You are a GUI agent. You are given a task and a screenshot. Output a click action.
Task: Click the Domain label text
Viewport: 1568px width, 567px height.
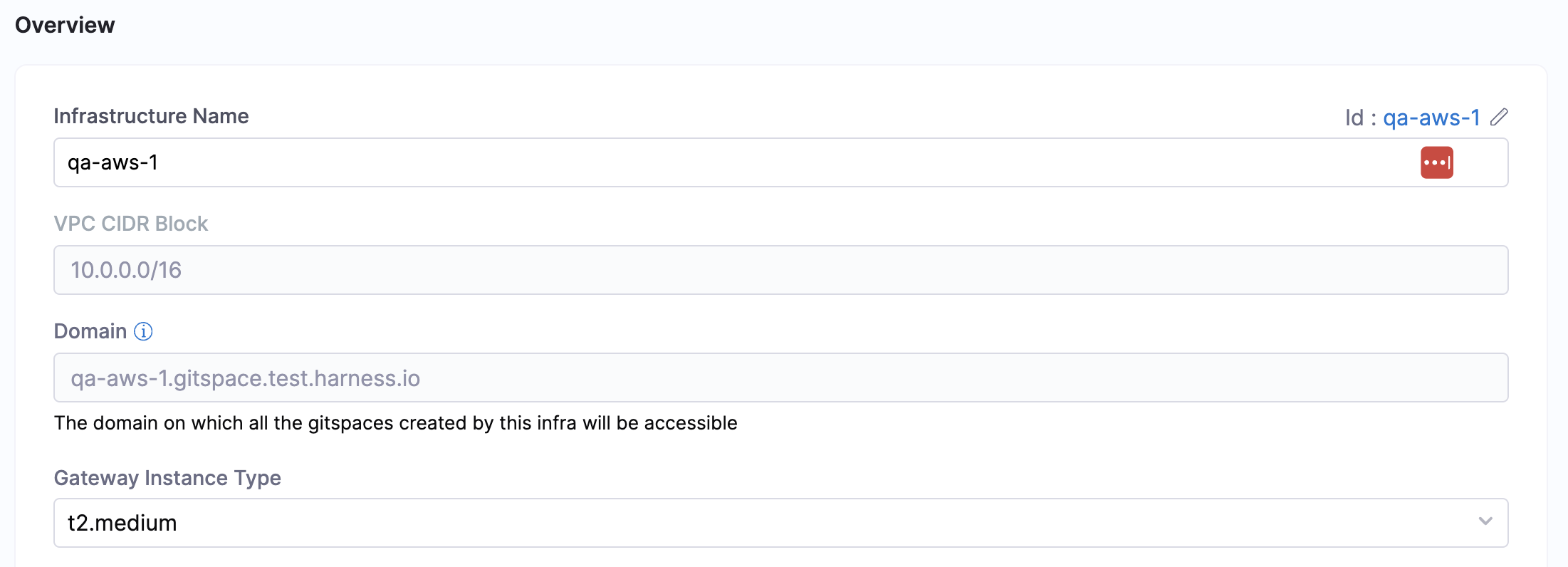click(x=90, y=331)
